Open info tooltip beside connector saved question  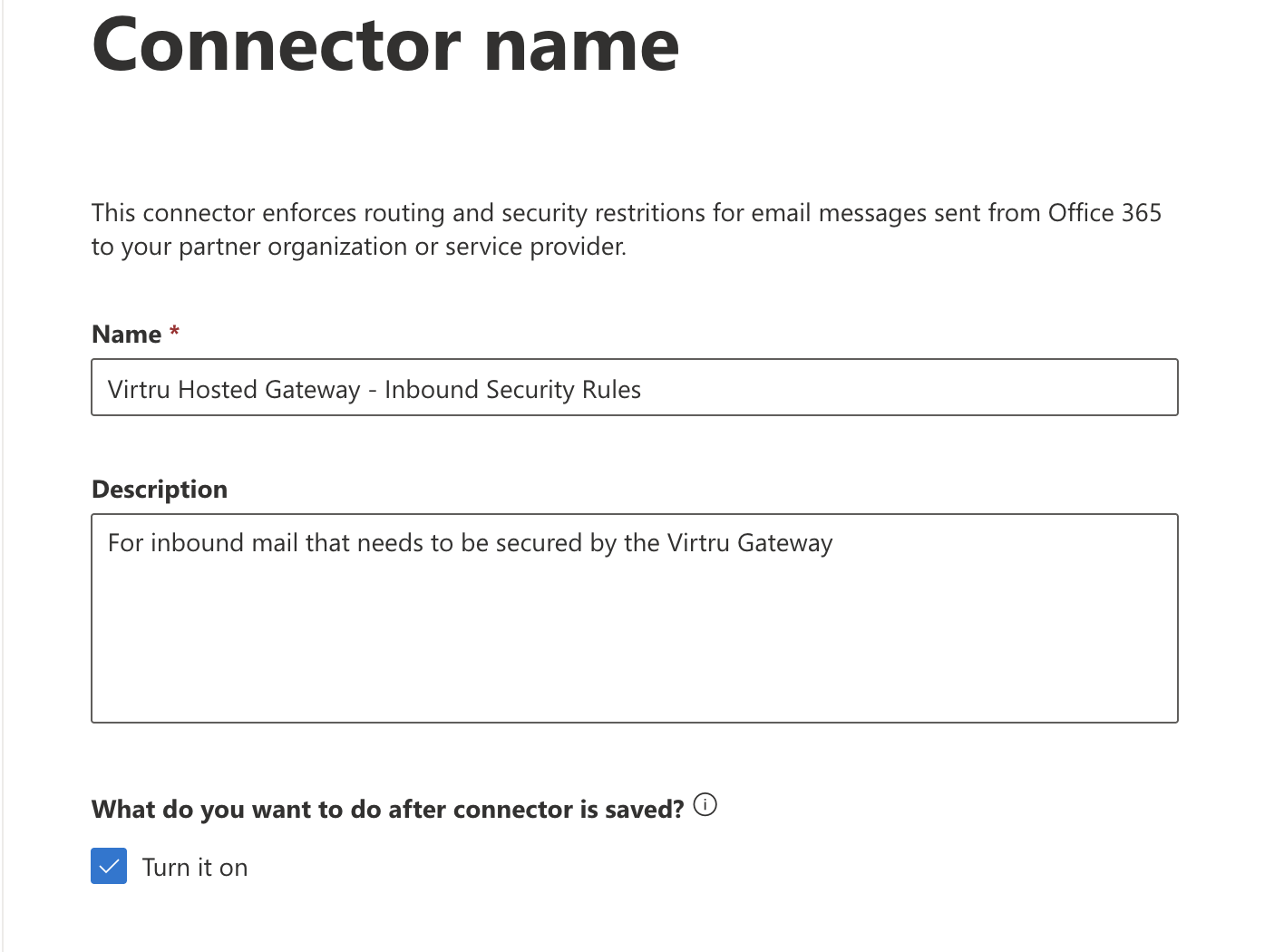(x=705, y=804)
